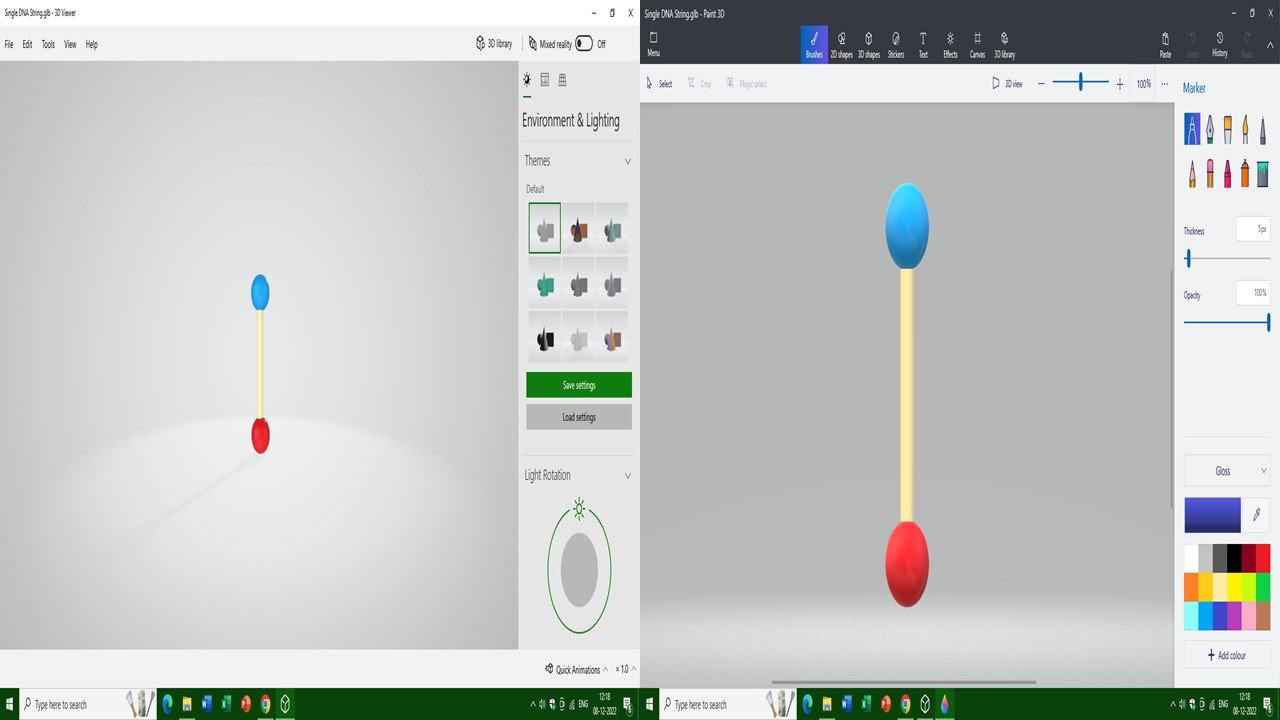
Task: Click the Add colour button
Action: (1227, 655)
